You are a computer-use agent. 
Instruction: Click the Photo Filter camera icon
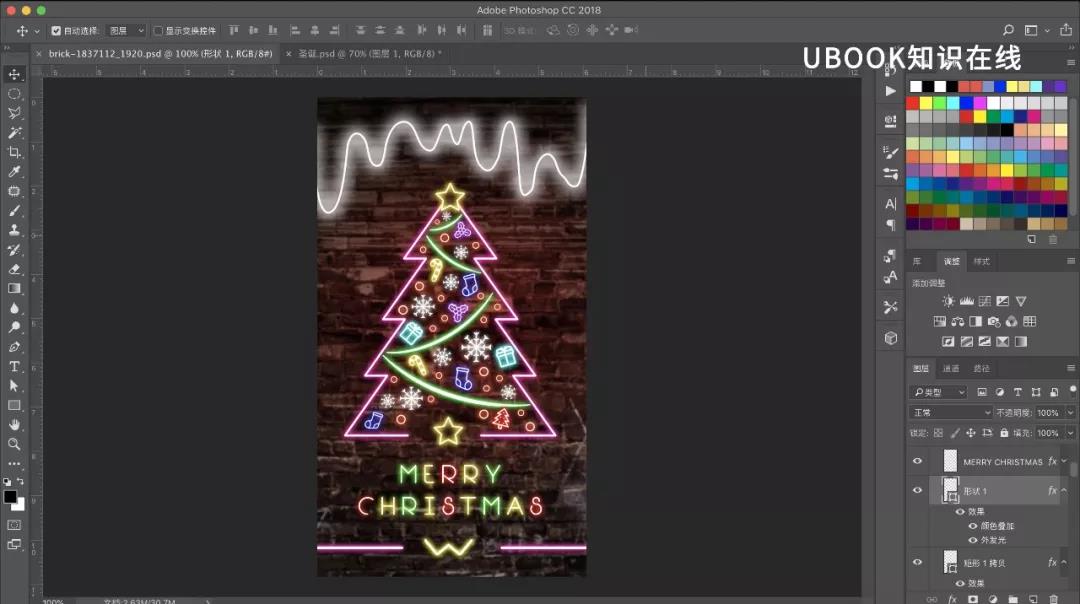[994, 321]
